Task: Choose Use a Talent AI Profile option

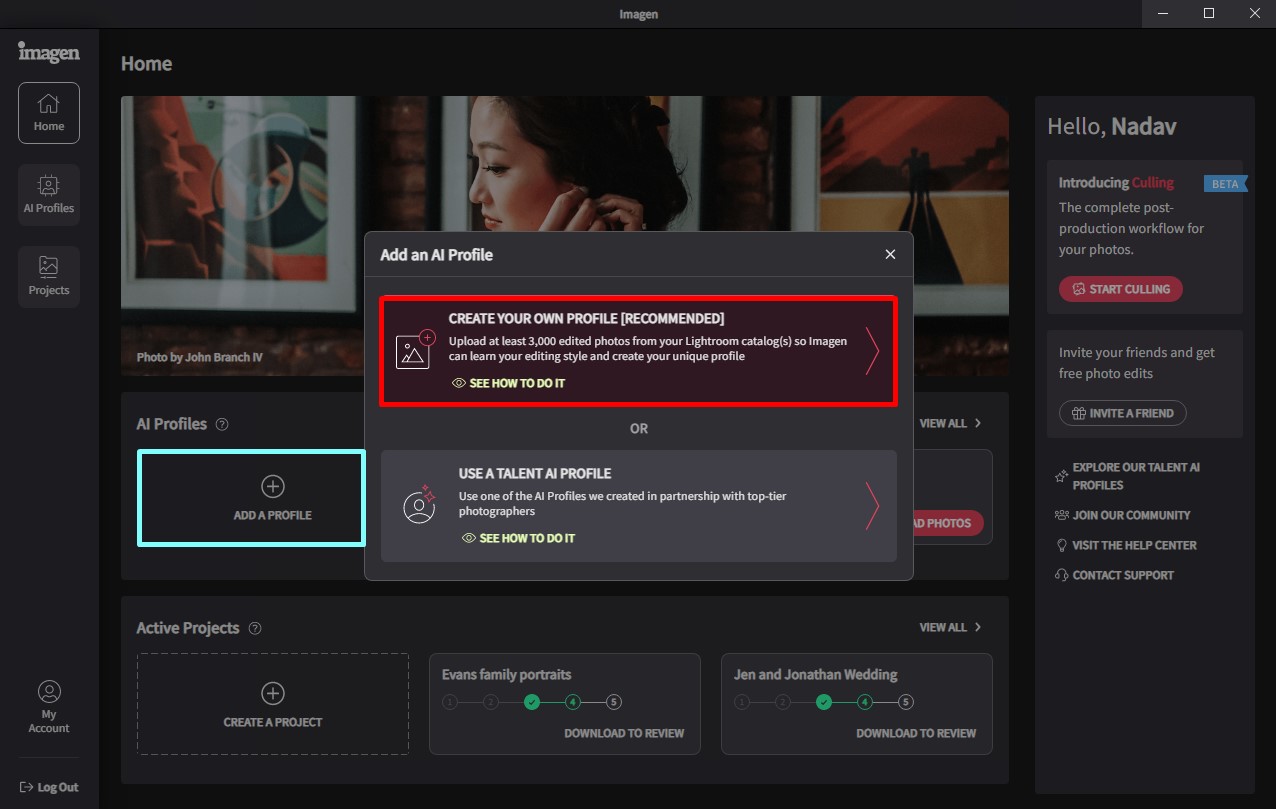Action: (638, 505)
